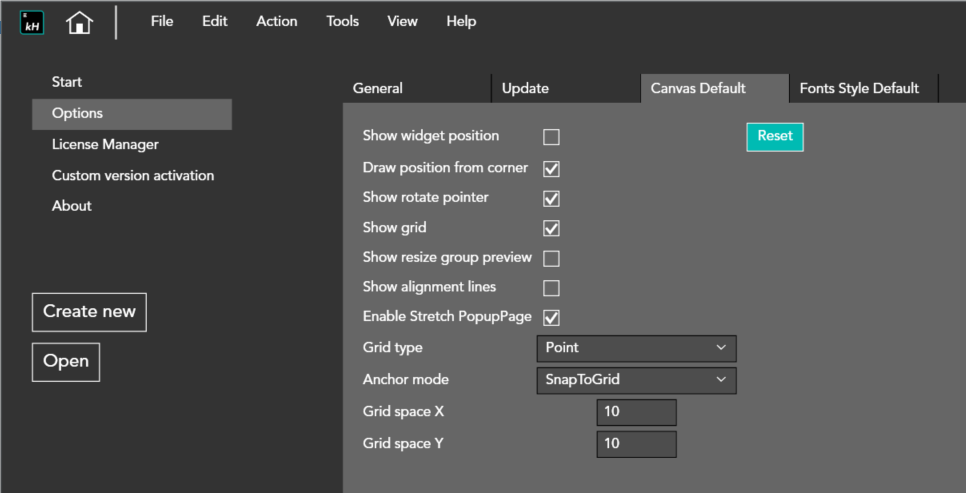Switch to the Fonts Style Default tab
Image resolution: width=966 pixels, height=493 pixels.
[859, 88]
